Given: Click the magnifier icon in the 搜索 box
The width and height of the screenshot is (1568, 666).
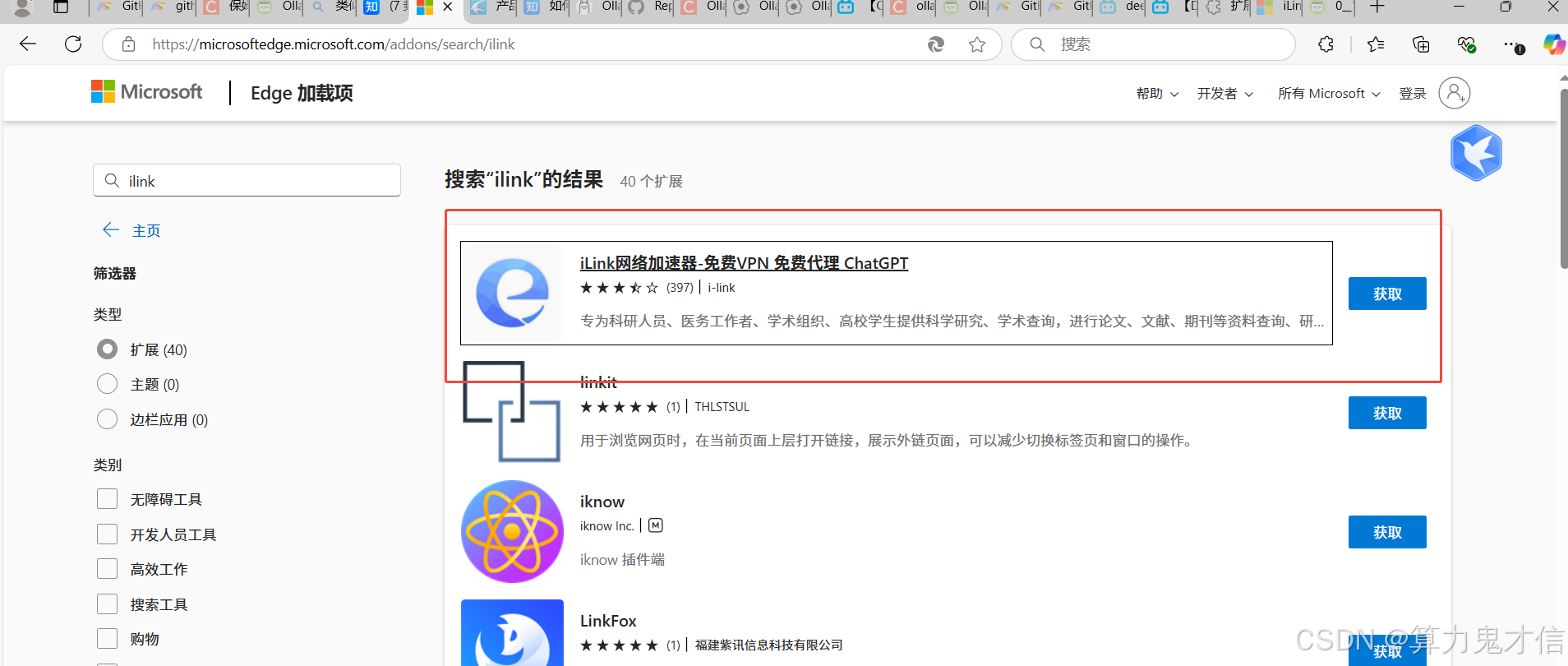Looking at the screenshot, I should coord(1037,44).
